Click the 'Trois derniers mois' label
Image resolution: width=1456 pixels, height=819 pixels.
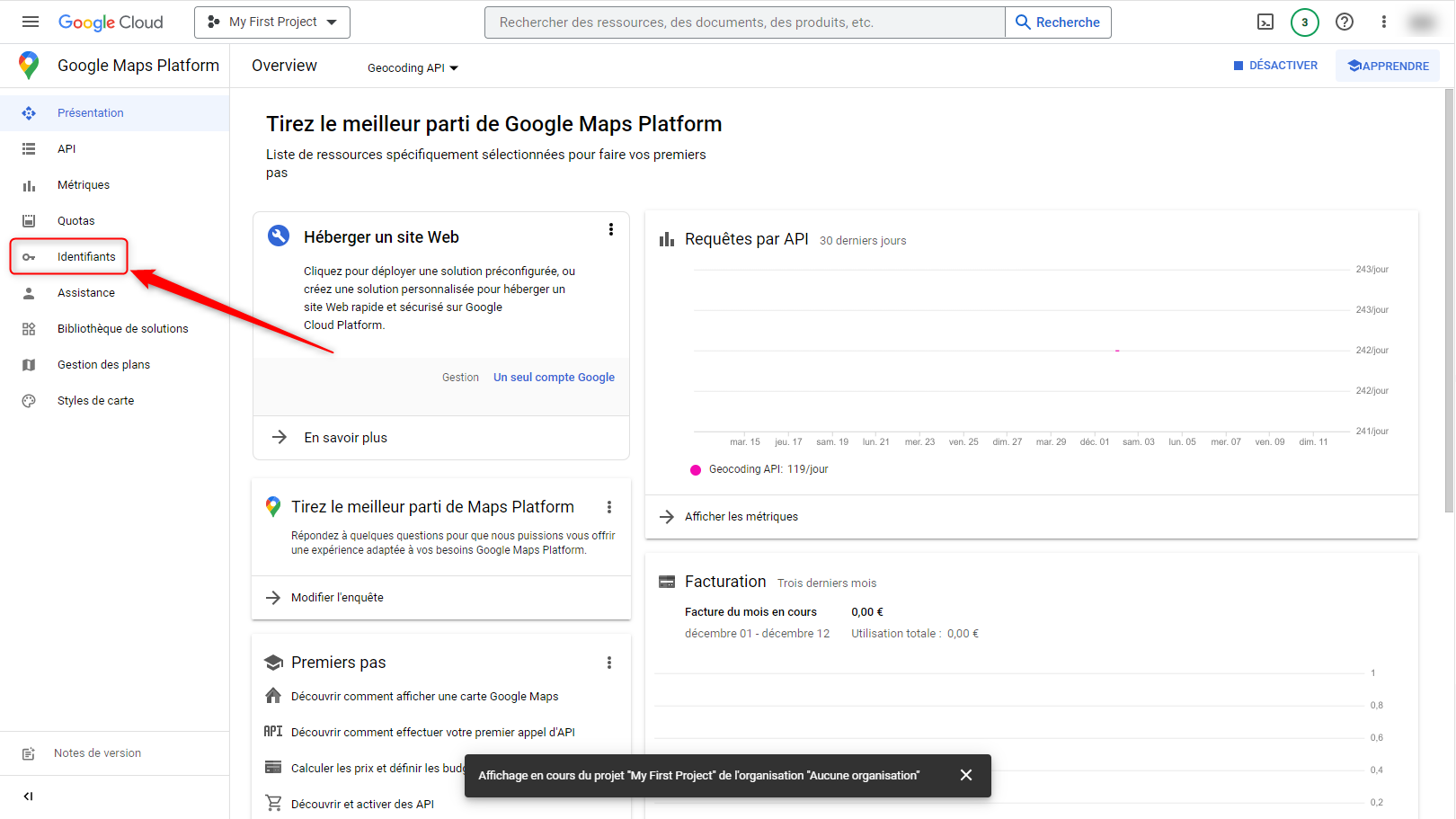pos(827,583)
